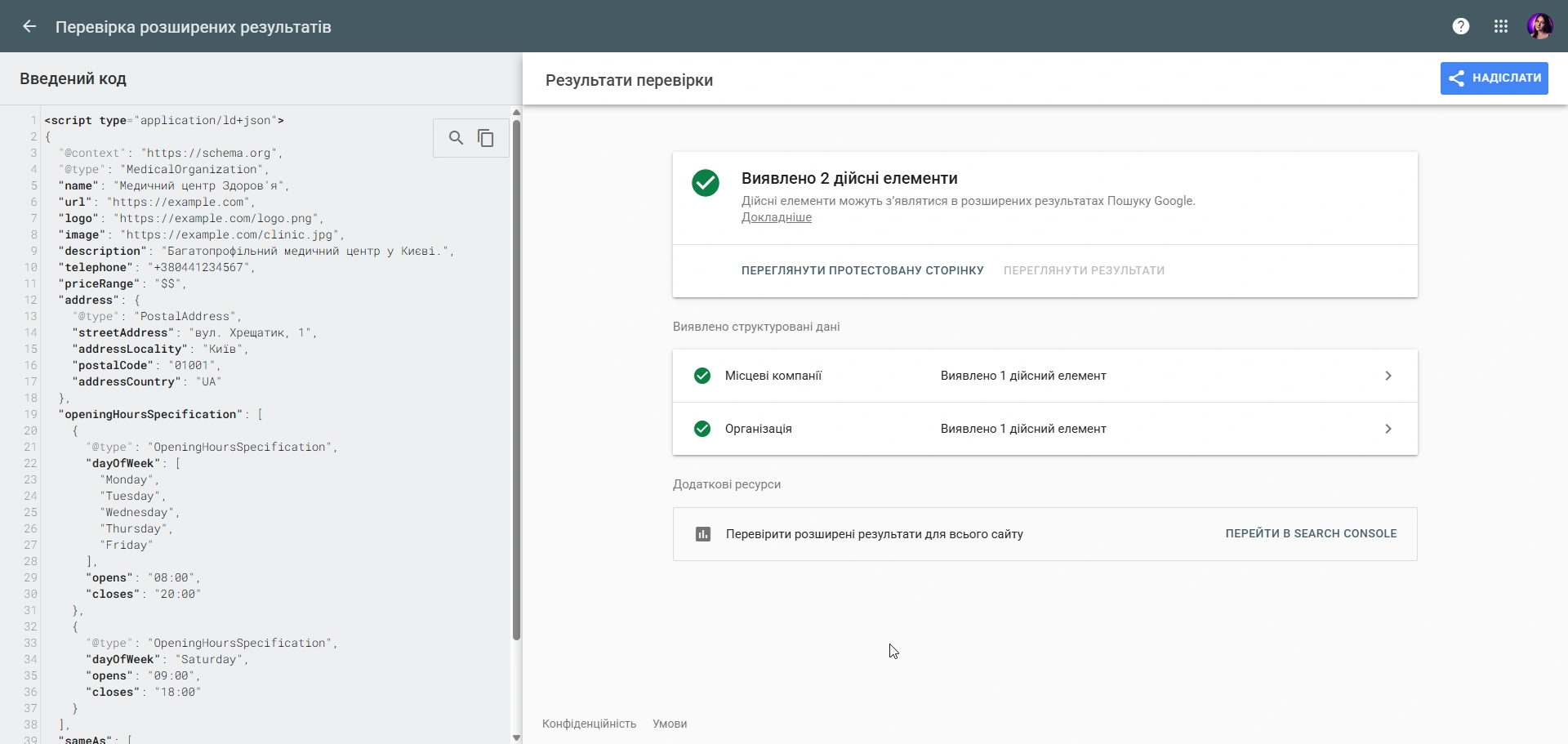Open the help question mark icon

click(x=1461, y=26)
